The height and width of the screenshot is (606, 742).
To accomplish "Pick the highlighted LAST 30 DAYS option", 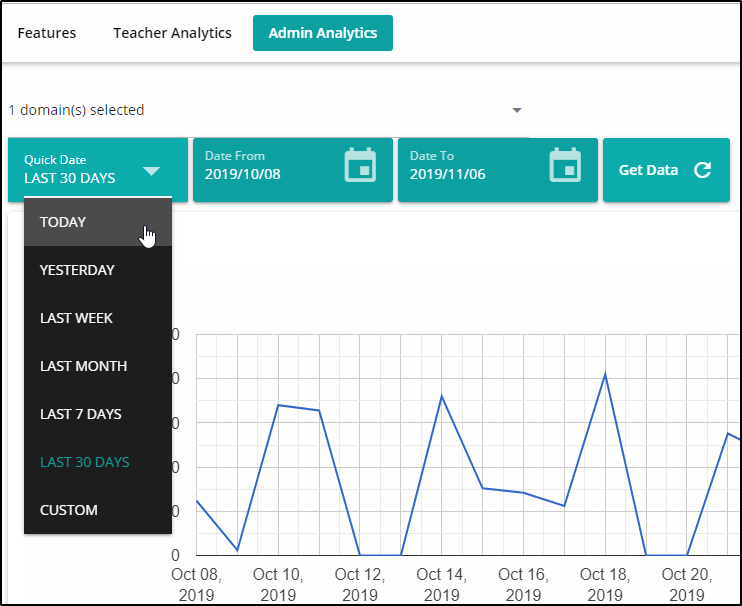I will coord(98,462).
